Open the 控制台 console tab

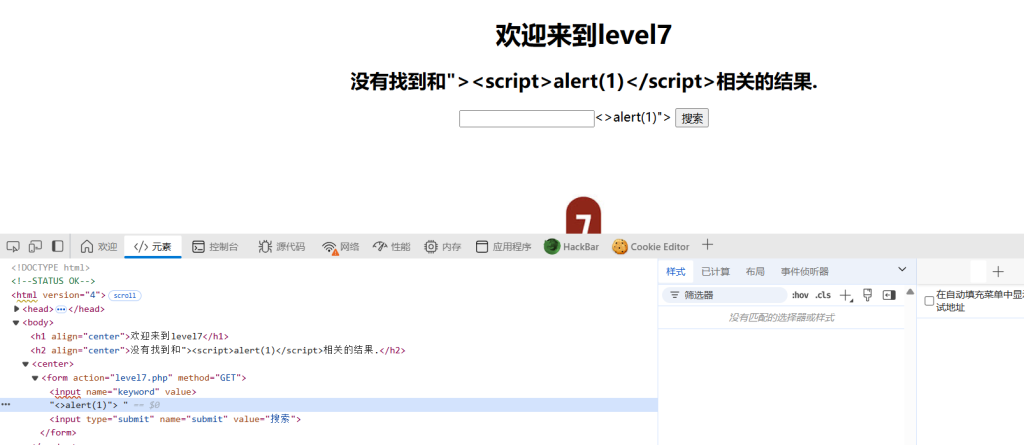click(x=215, y=246)
